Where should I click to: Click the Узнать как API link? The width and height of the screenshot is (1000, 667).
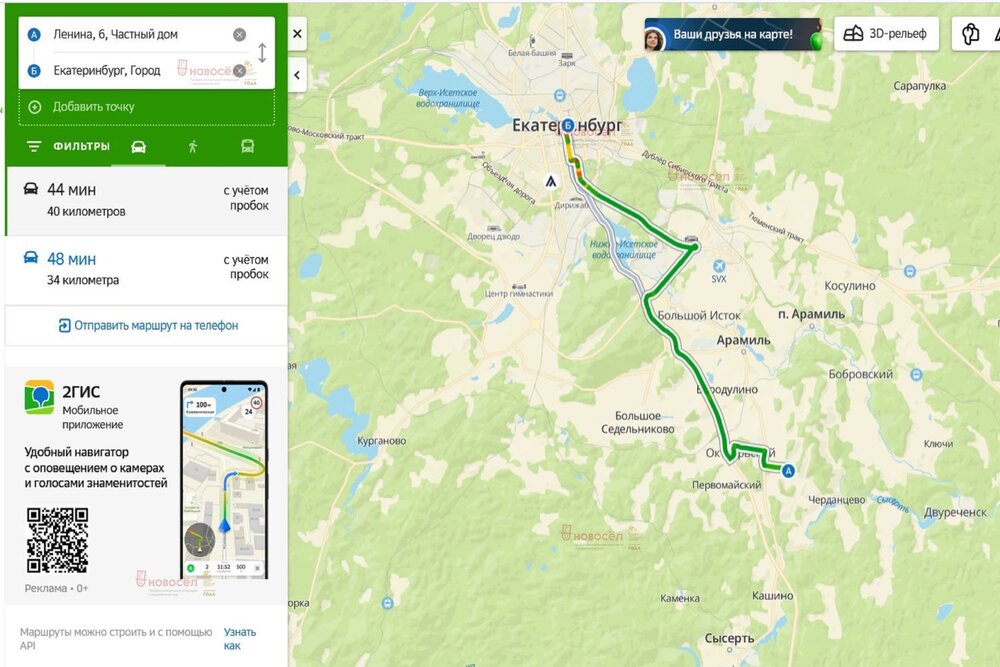(x=239, y=638)
